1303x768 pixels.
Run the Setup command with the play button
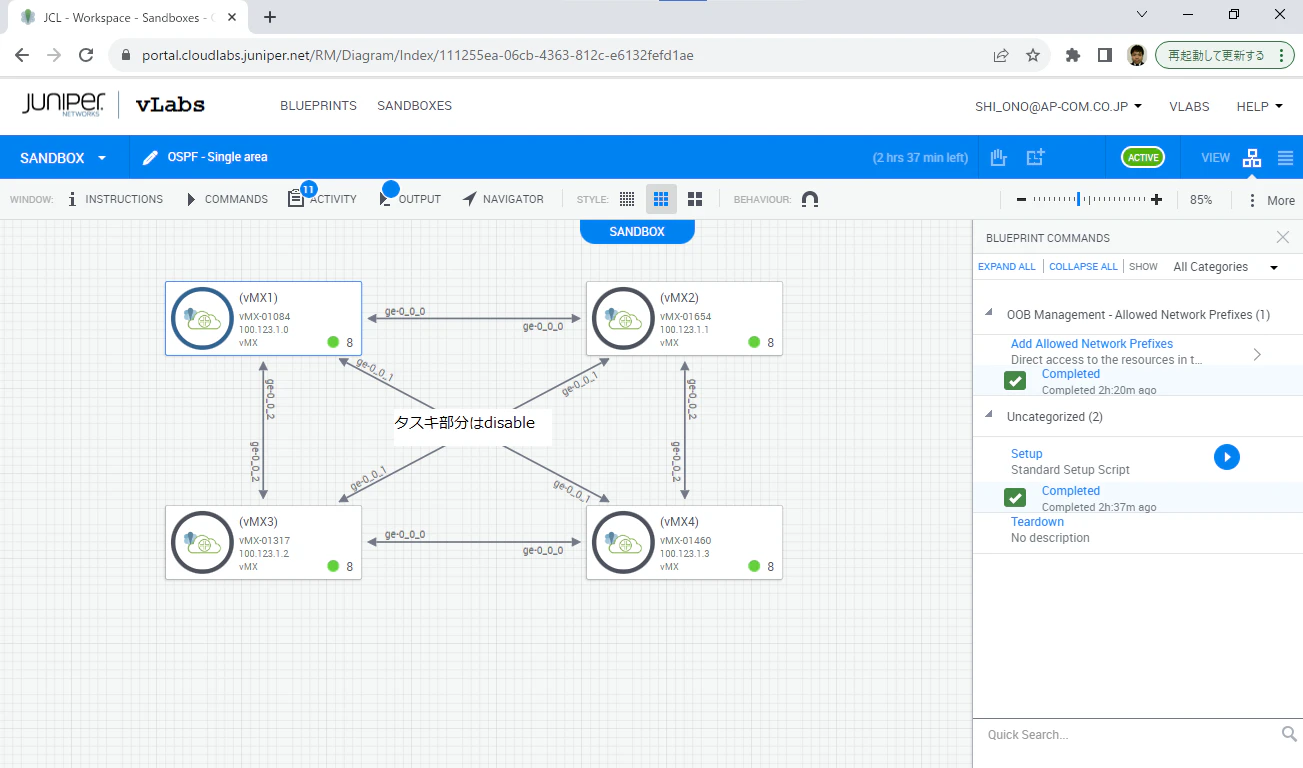pyautogui.click(x=1227, y=457)
